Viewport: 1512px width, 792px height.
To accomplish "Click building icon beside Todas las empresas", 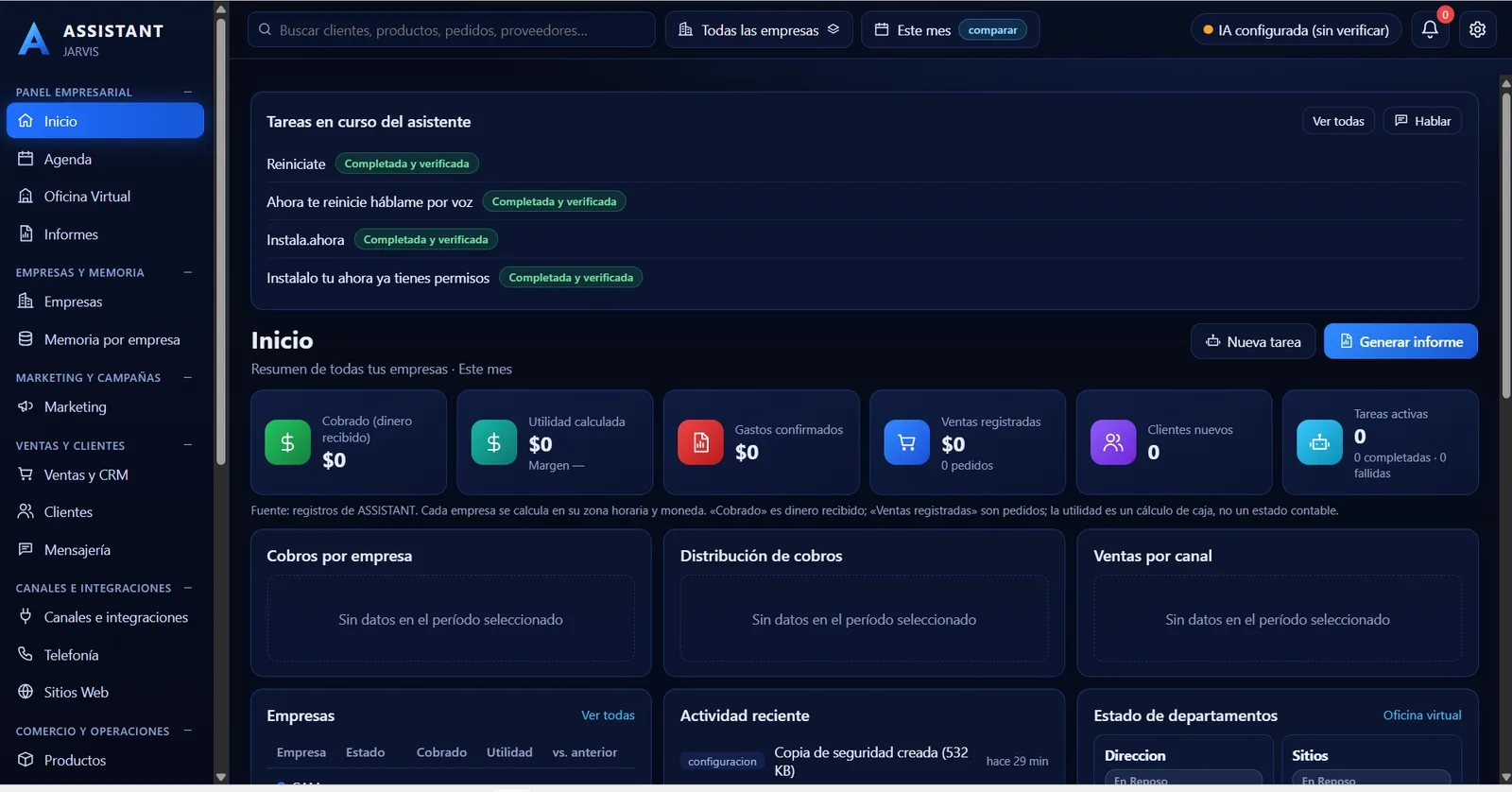I will [686, 29].
